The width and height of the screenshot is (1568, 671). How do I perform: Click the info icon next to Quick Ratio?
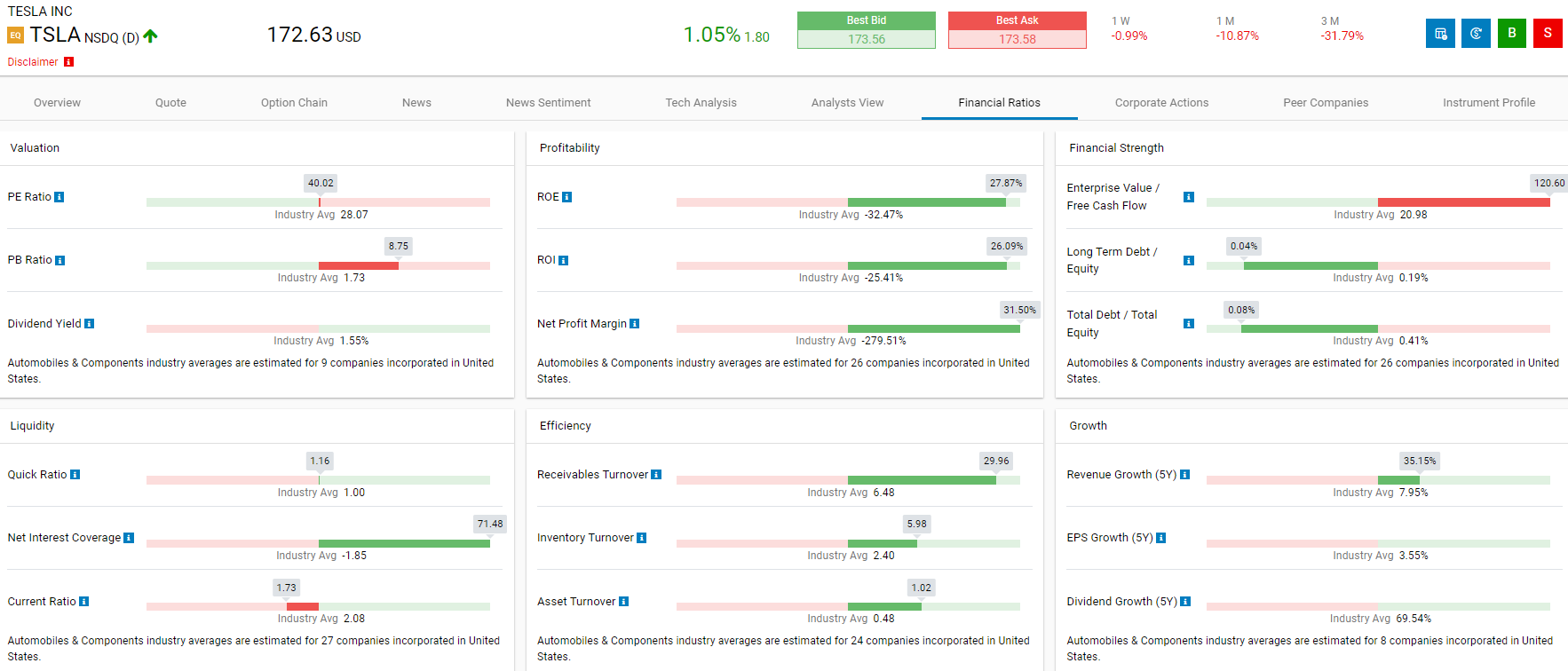[75, 475]
